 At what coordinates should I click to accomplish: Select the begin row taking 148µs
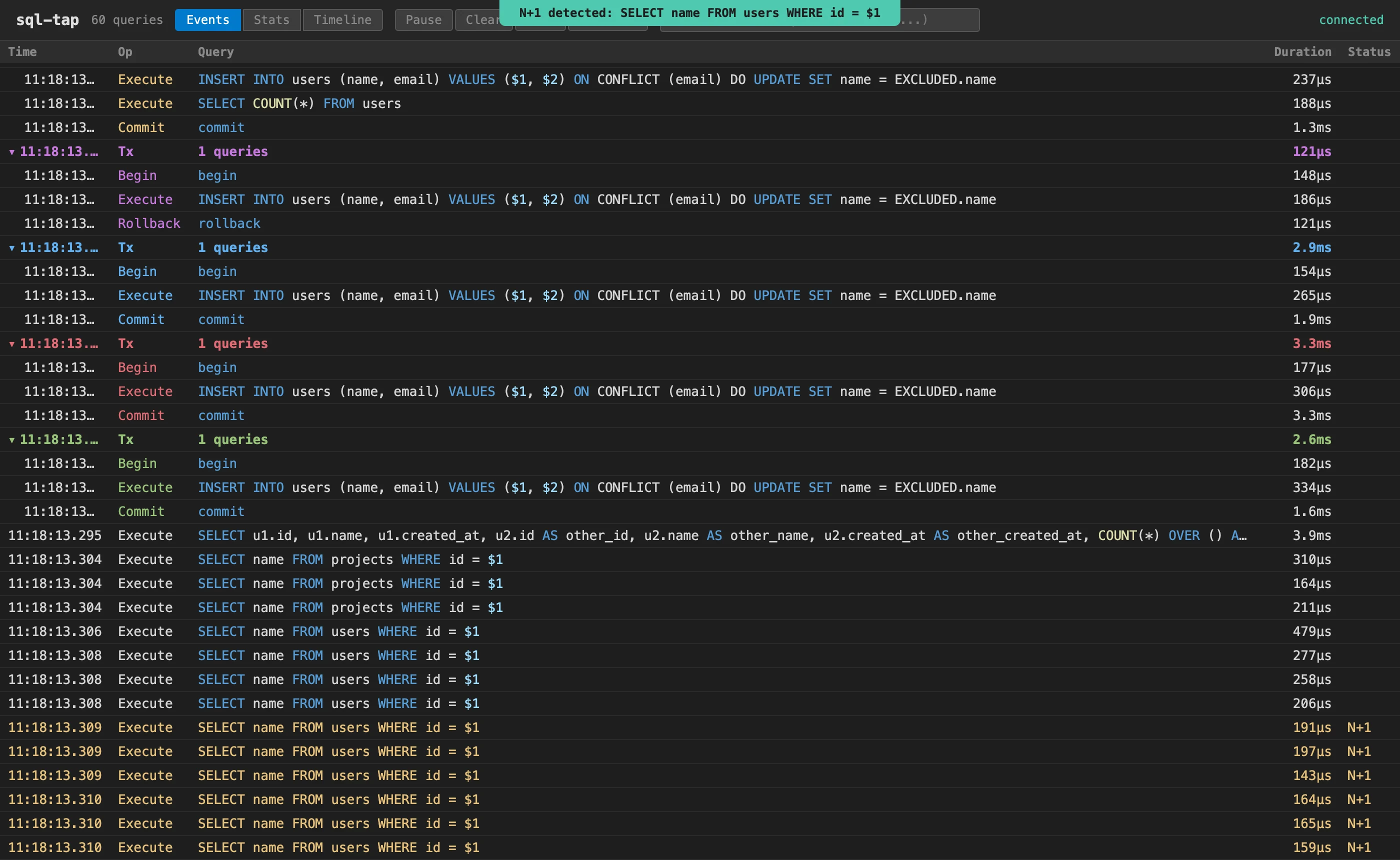700,176
